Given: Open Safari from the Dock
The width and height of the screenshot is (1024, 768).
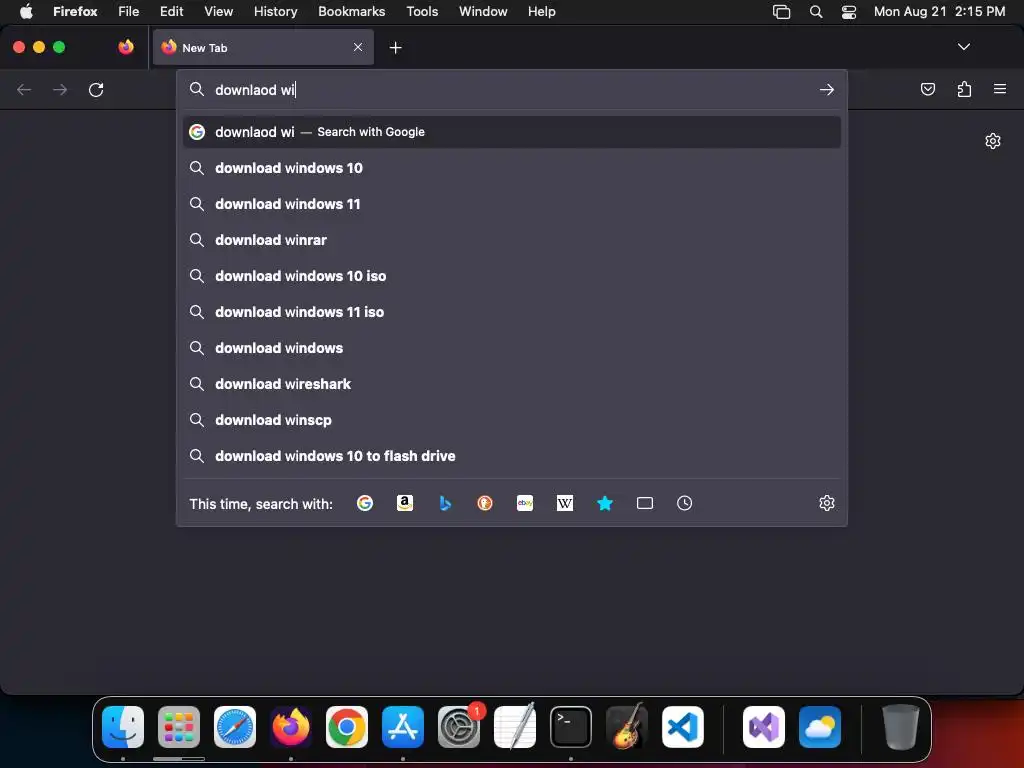Looking at the screenshot, I should pyautogui.click(x=235, y=727).
